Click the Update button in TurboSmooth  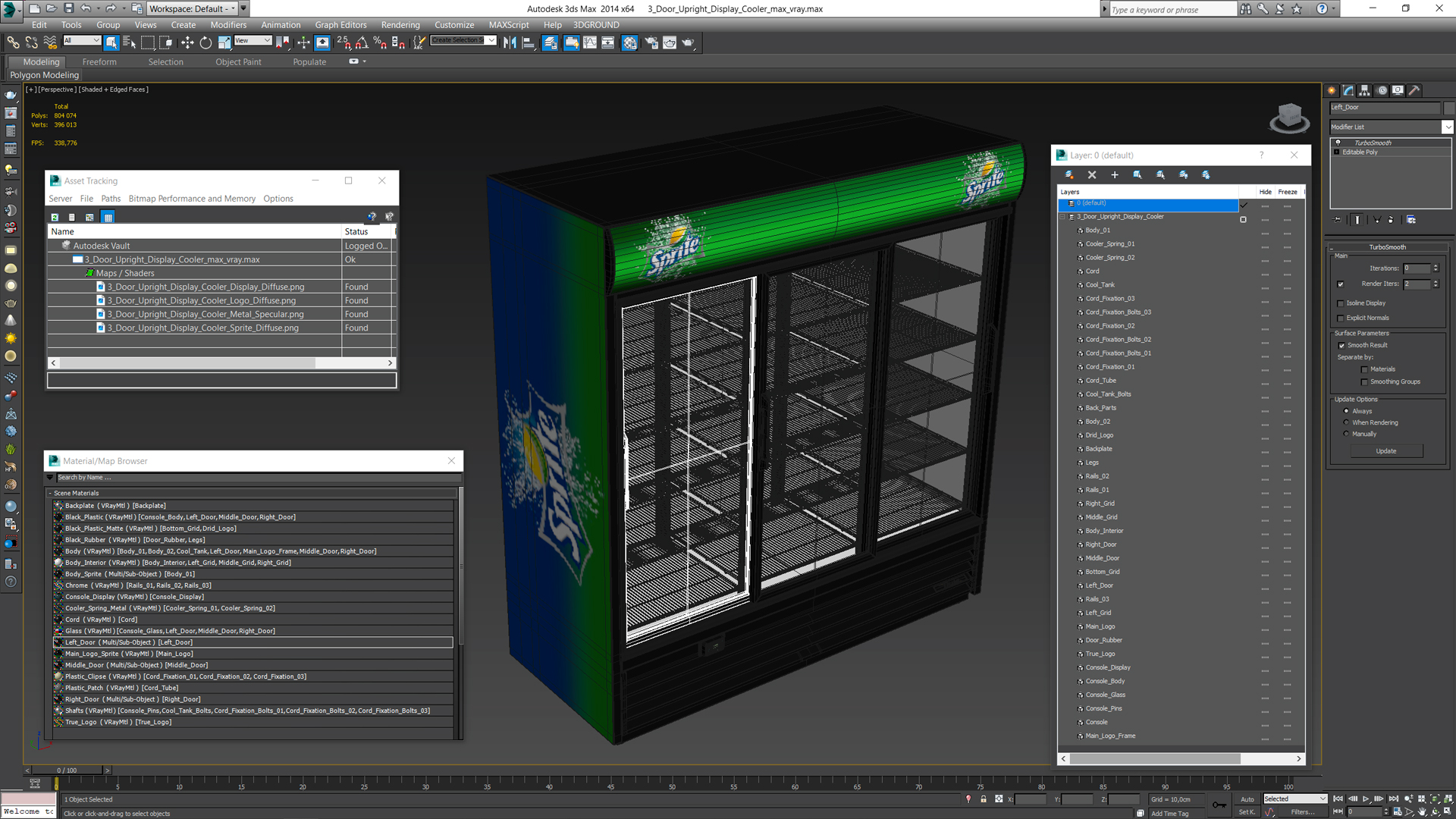1386,451
